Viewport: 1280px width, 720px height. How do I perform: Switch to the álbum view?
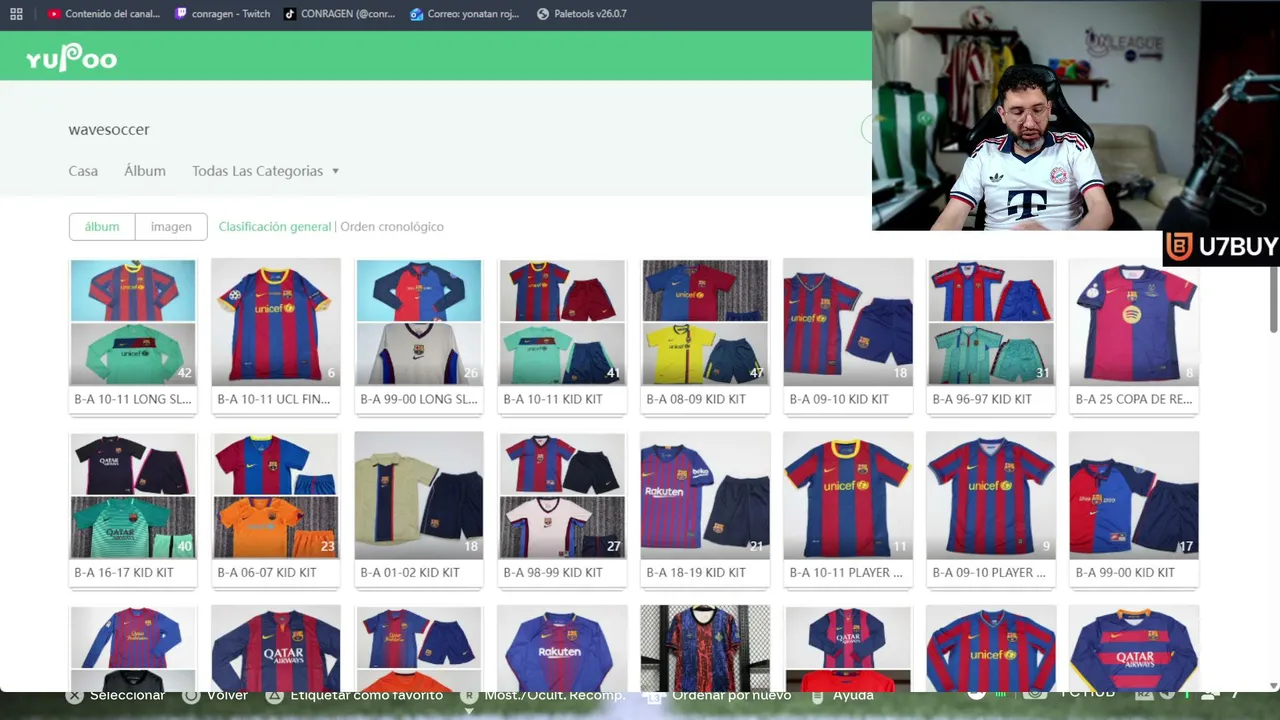pyautogui.click(x=102, y=227)
